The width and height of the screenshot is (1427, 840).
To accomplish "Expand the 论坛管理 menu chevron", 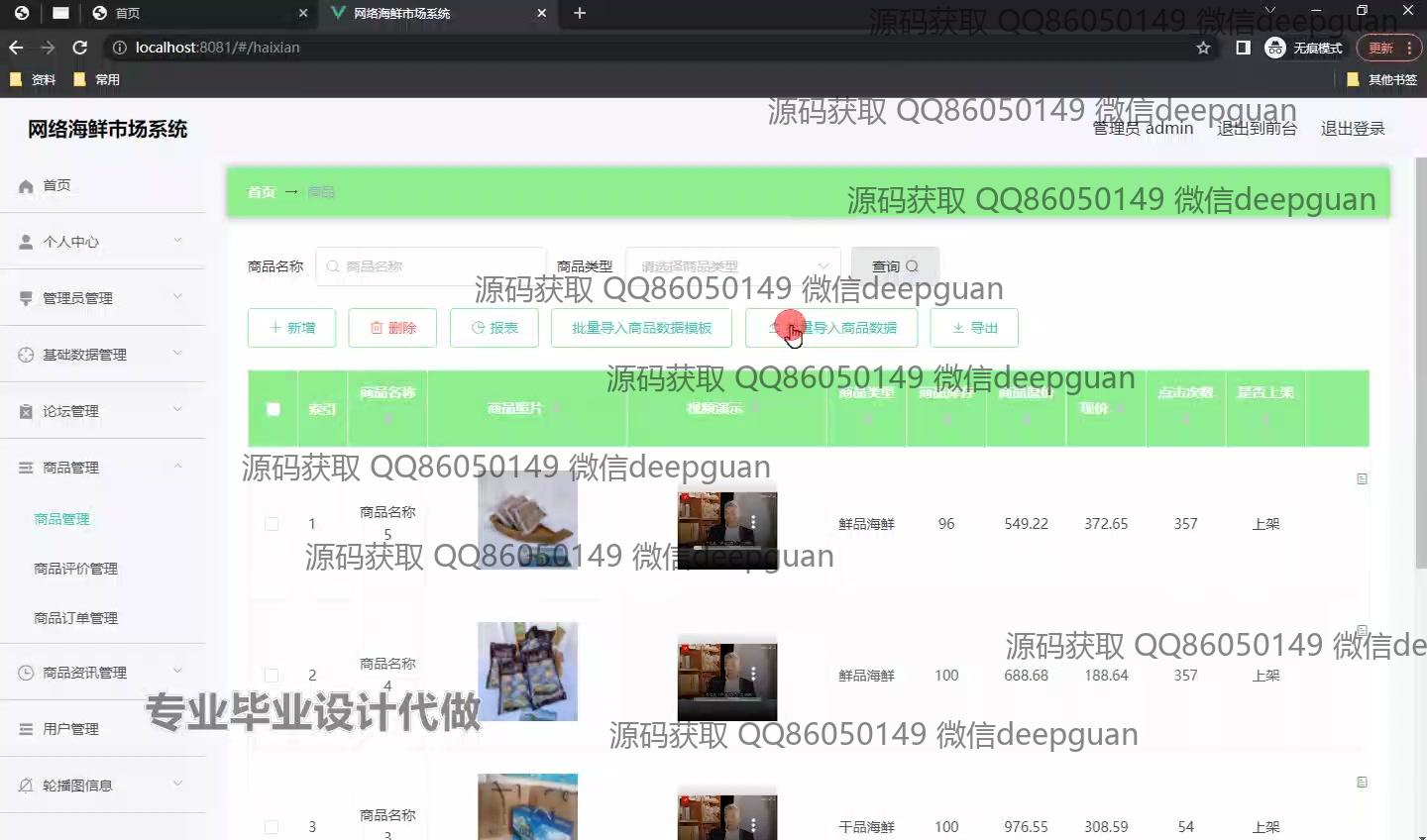I will pyautogui.click(x=178, y=410).
